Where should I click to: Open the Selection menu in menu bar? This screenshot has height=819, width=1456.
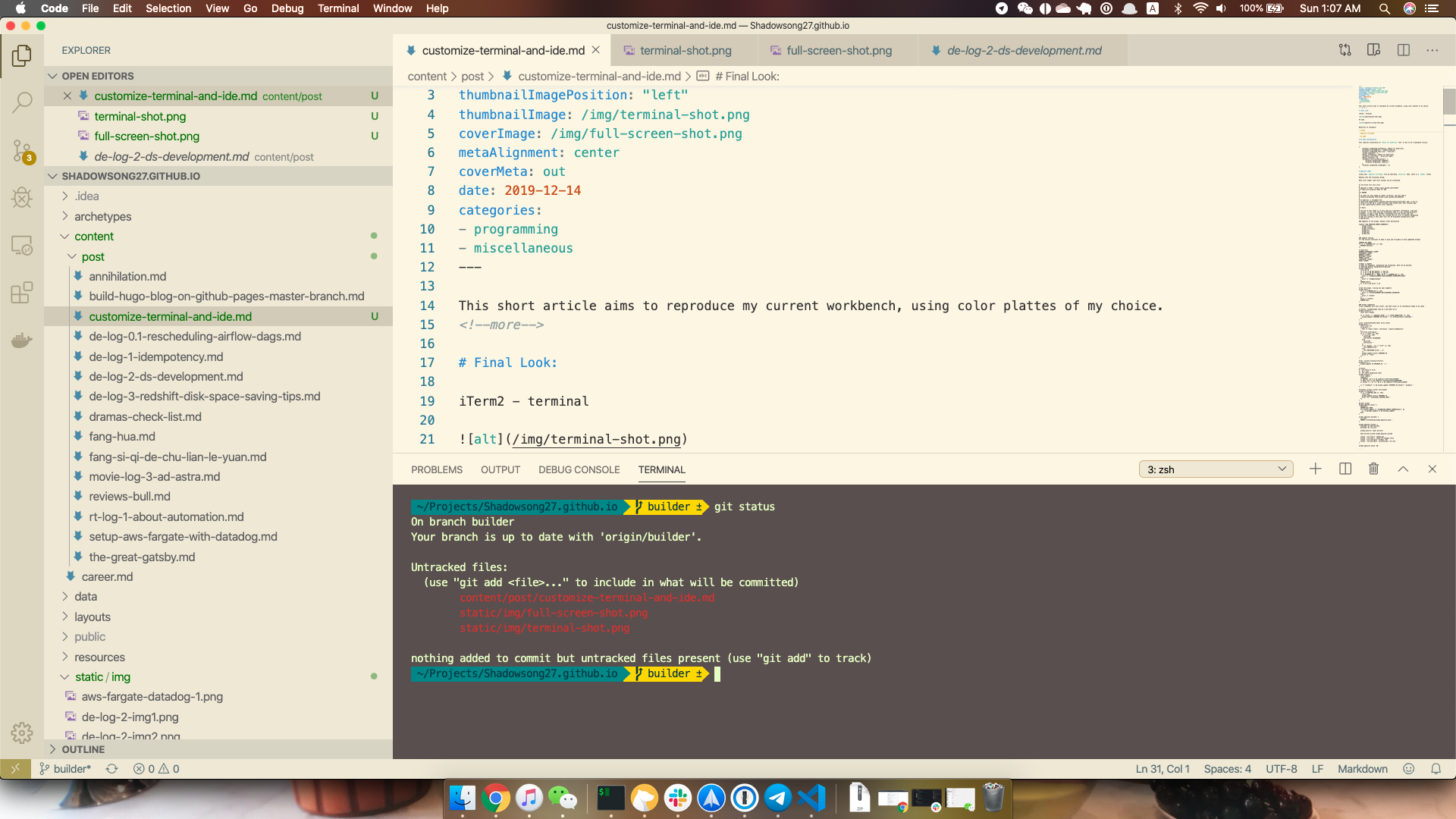(x=168, y=8)
